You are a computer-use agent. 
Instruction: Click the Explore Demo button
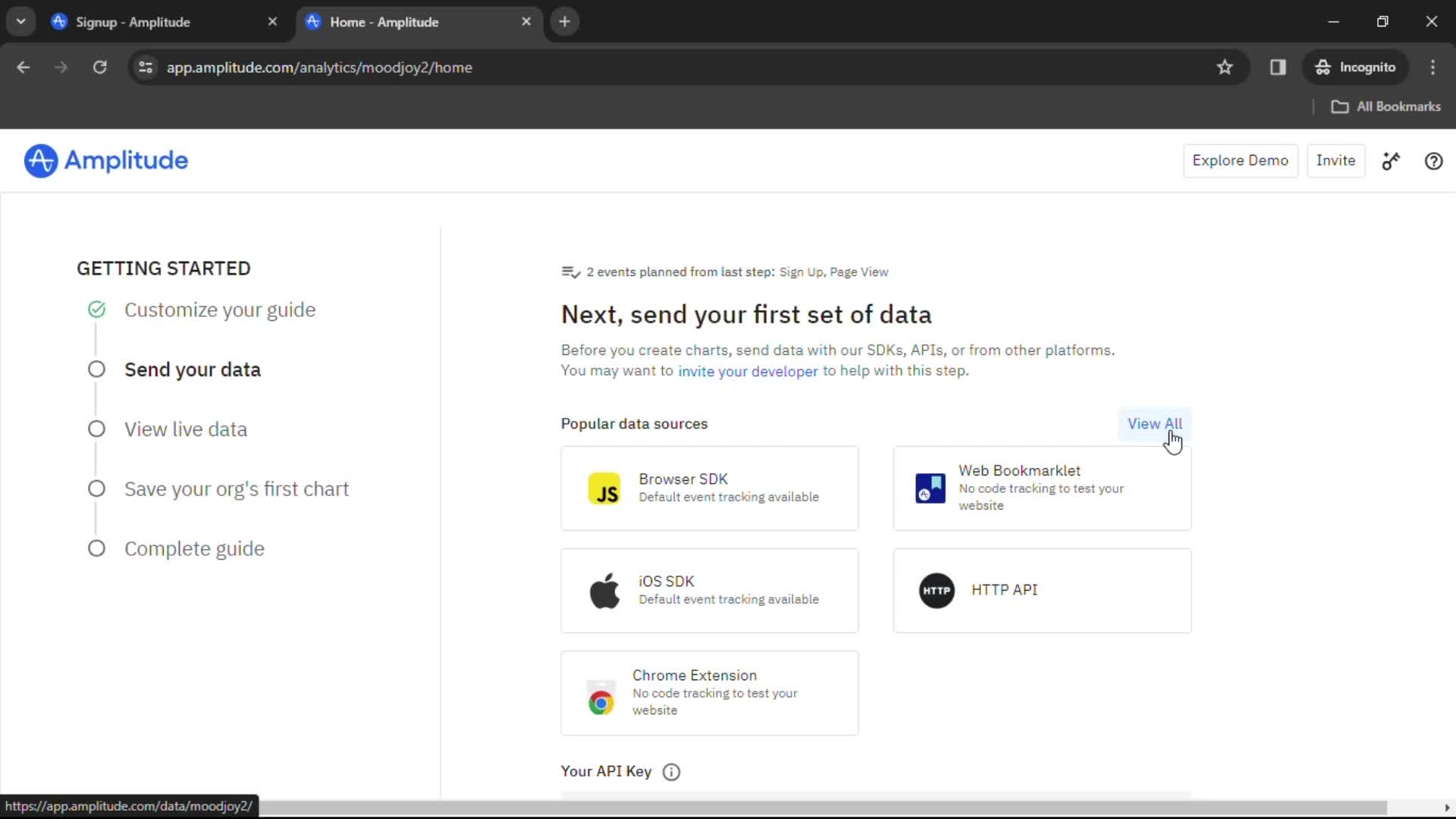1240,161
